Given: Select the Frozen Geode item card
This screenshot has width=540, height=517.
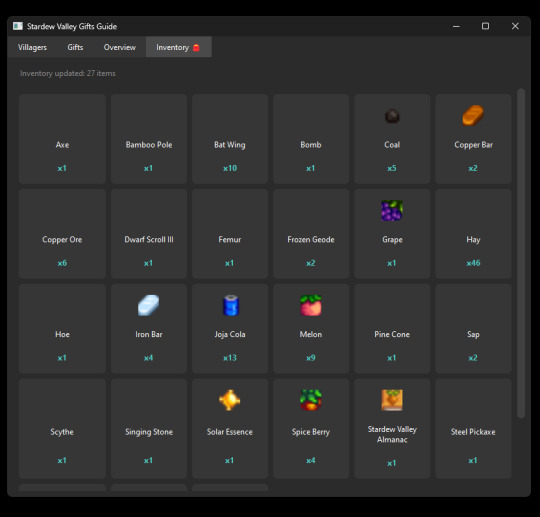Looking at the screenshot, I should pyautogui.click(x=311, y=234).
